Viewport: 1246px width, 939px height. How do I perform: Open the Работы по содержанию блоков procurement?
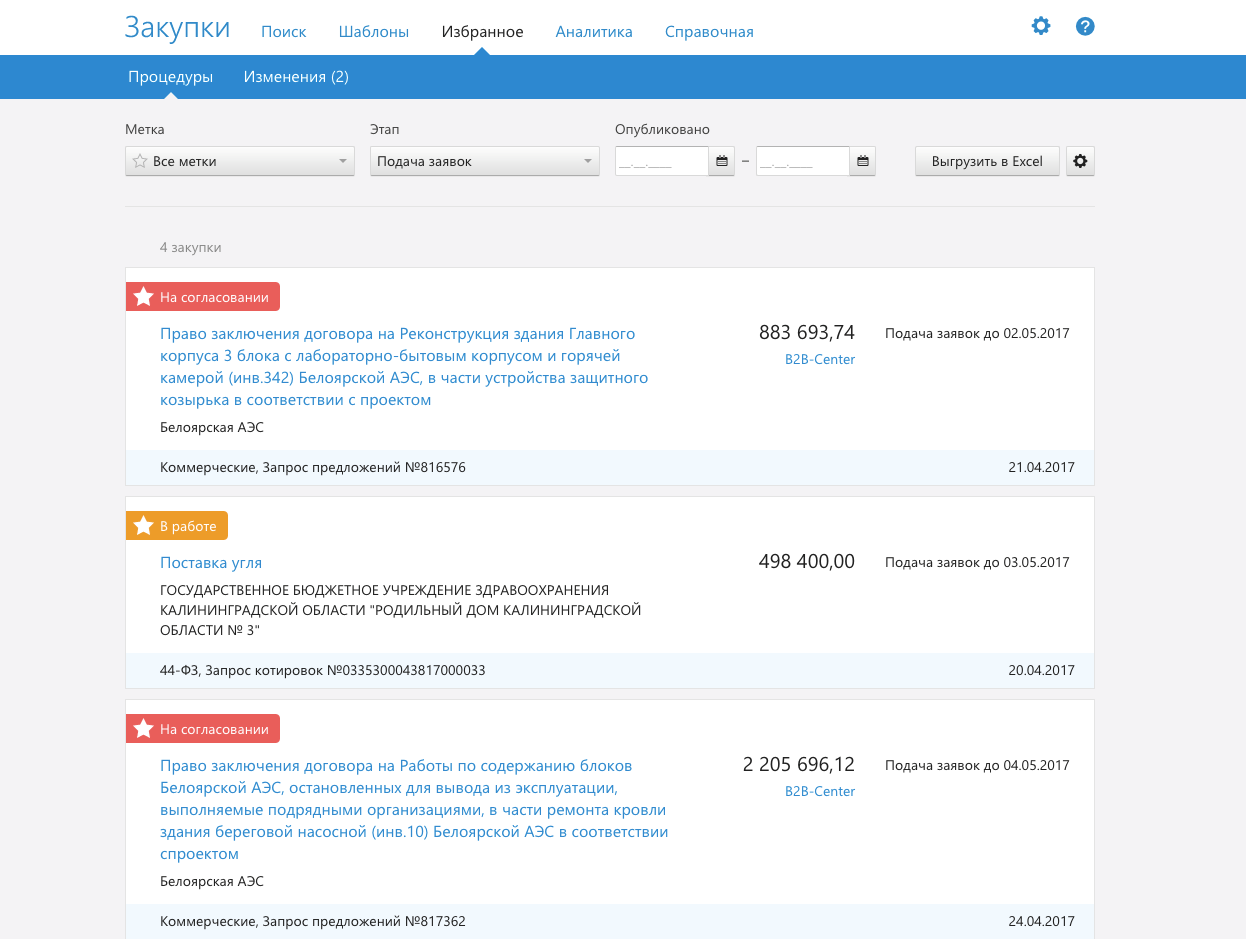[x=414, y=810]
